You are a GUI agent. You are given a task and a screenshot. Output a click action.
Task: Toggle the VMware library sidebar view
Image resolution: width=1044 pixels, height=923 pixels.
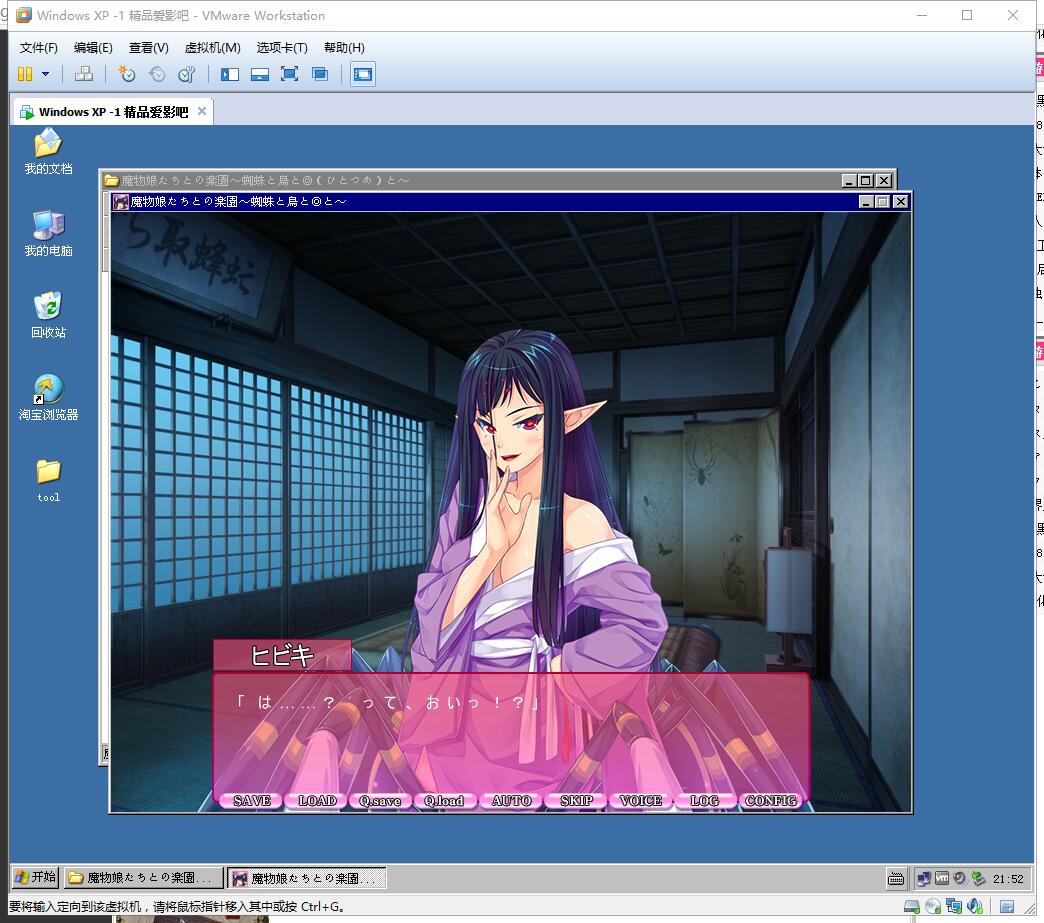coord(230,74)
